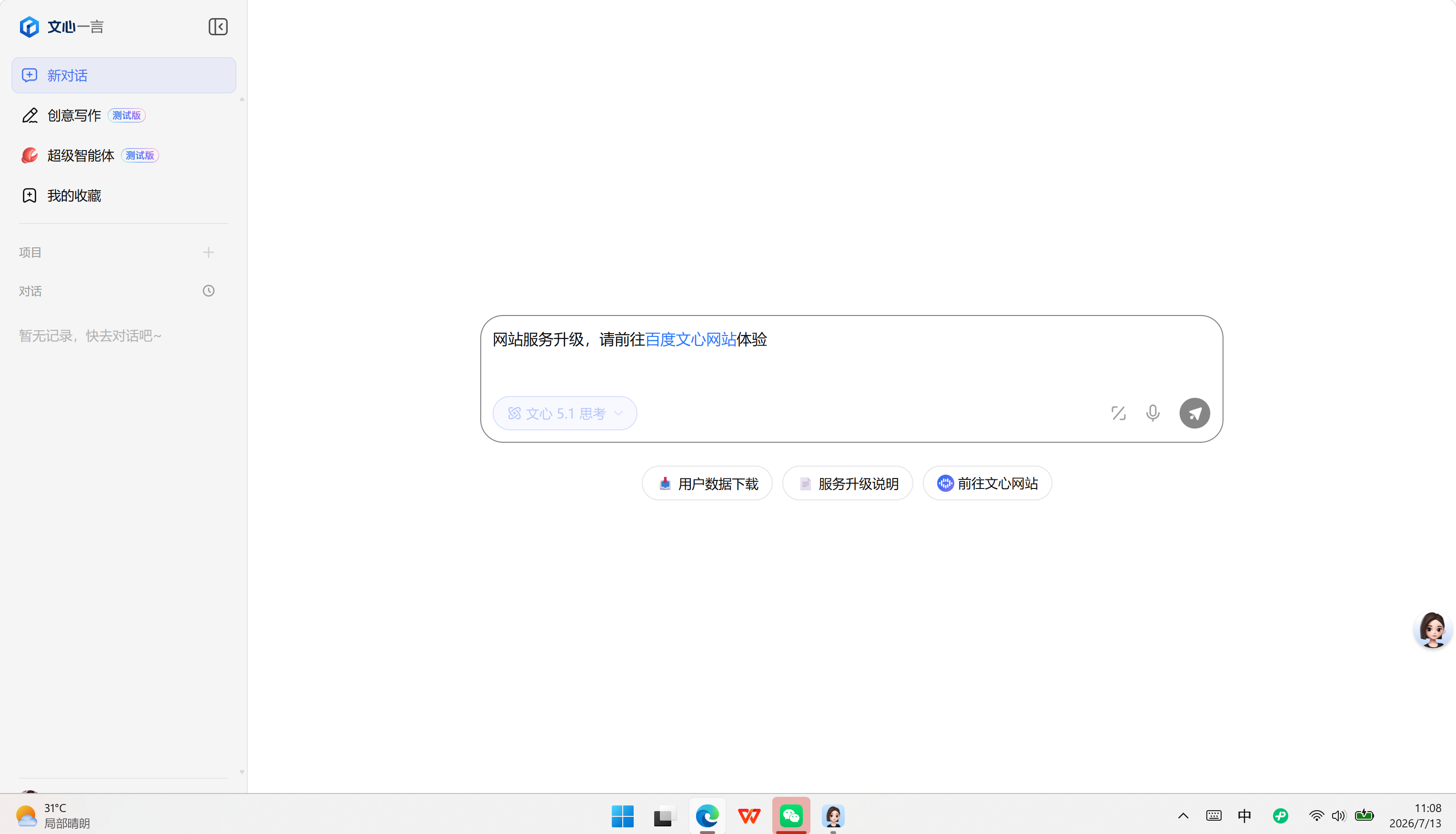Click the 暂无记录，快去对话吧~ text
The width and height of the screenshot is (1456, 834).
point(91,336)
